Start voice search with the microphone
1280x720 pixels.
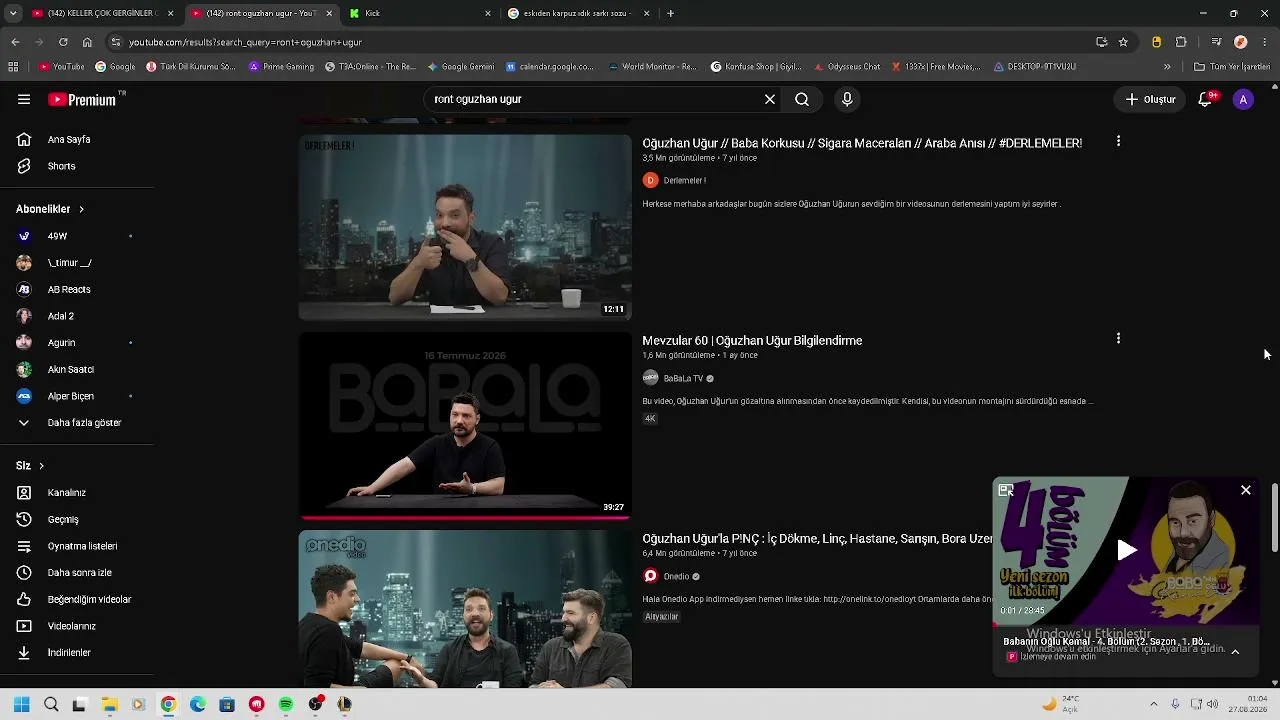point(847,100)
